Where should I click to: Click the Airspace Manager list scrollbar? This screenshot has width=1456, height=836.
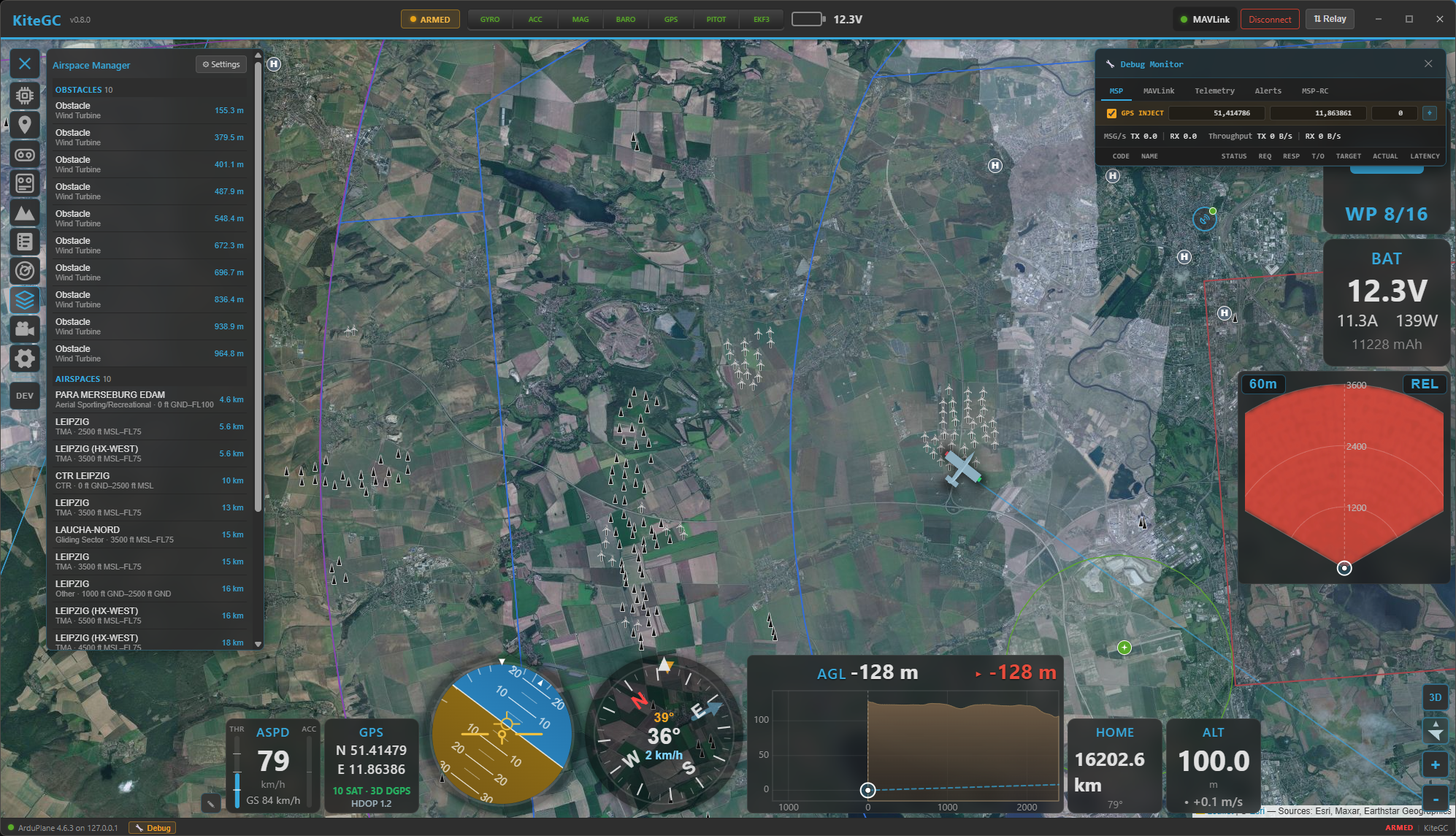point(258,285)
